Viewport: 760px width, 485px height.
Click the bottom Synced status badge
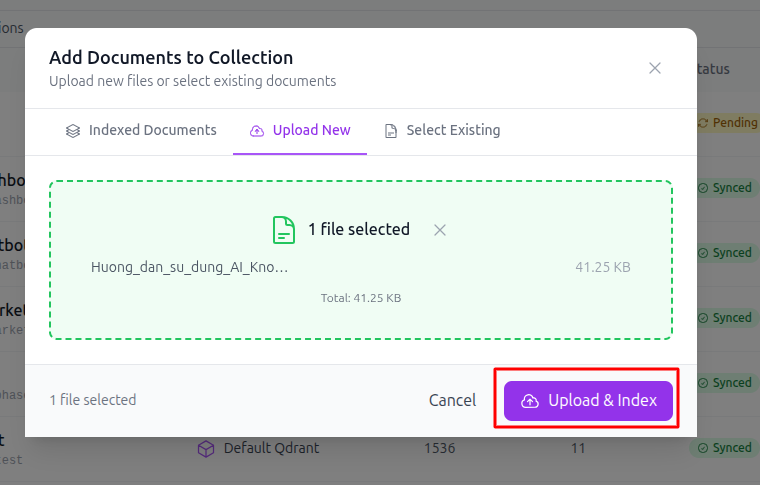725,448
